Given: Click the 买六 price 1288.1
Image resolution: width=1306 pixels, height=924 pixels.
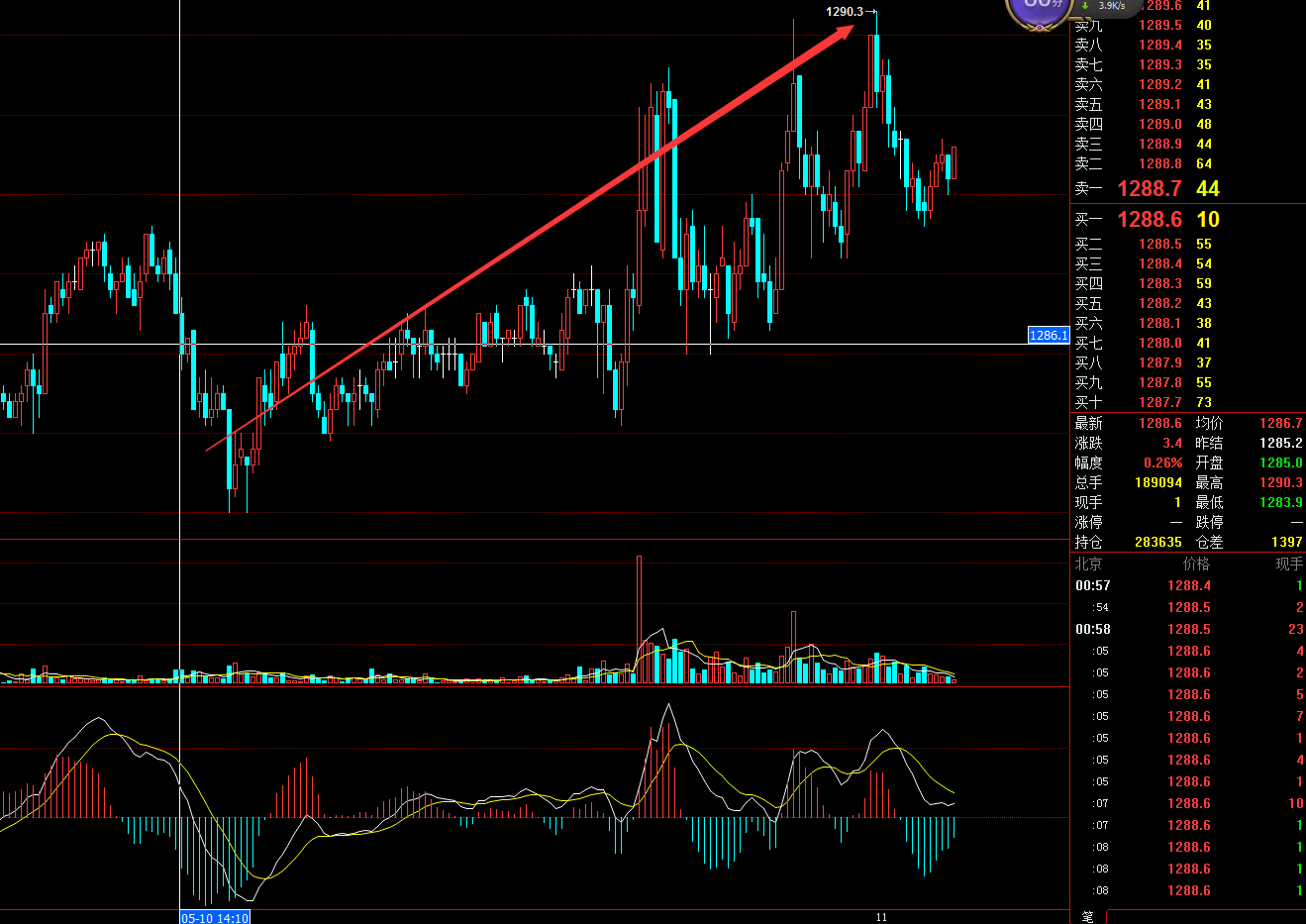Looking at the screenshot, I should pos(1160,323).
